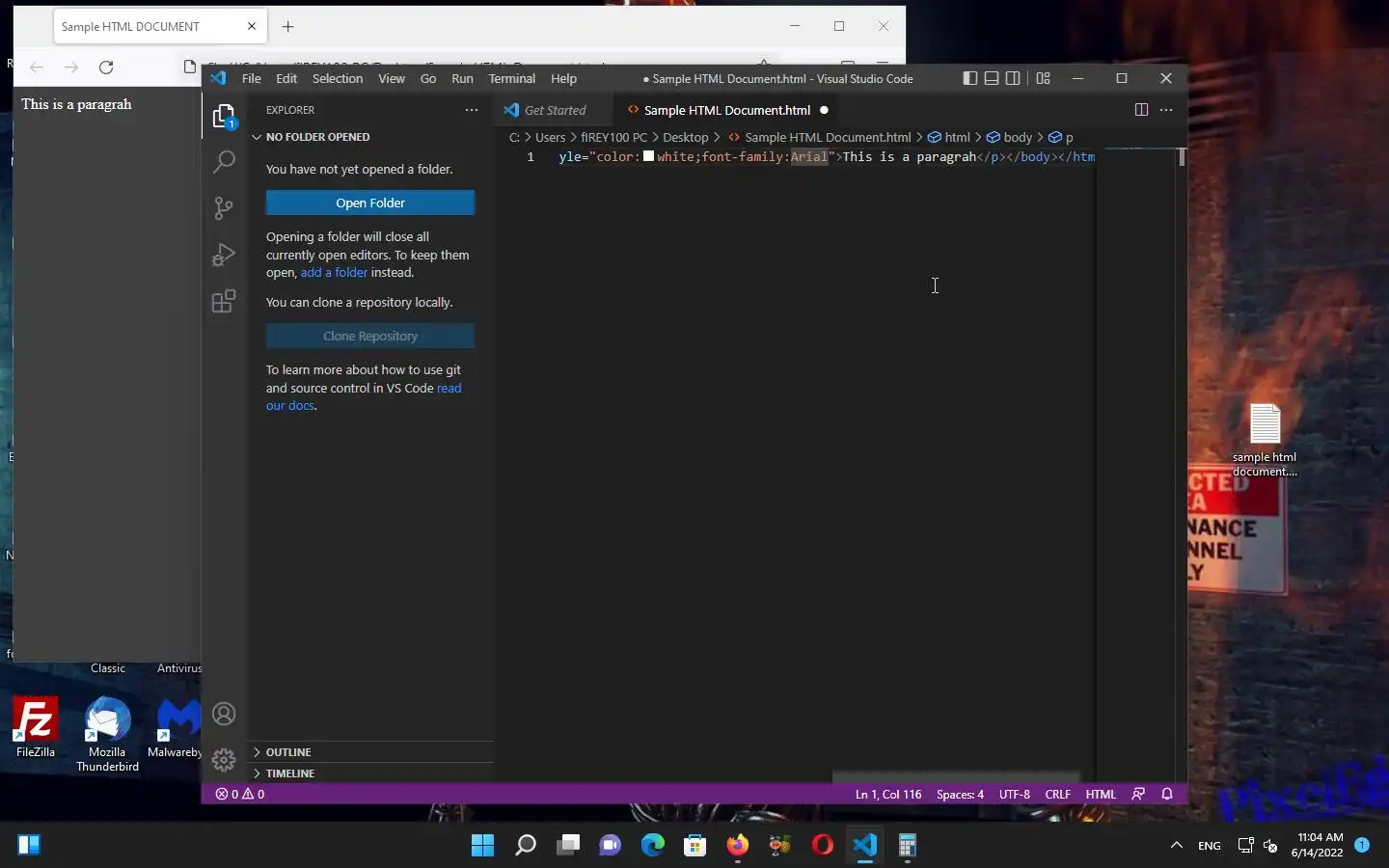Screen dimensions: 1389x868
Task: Open Customize Layout icon in title bar
Action: point(1043,78)
